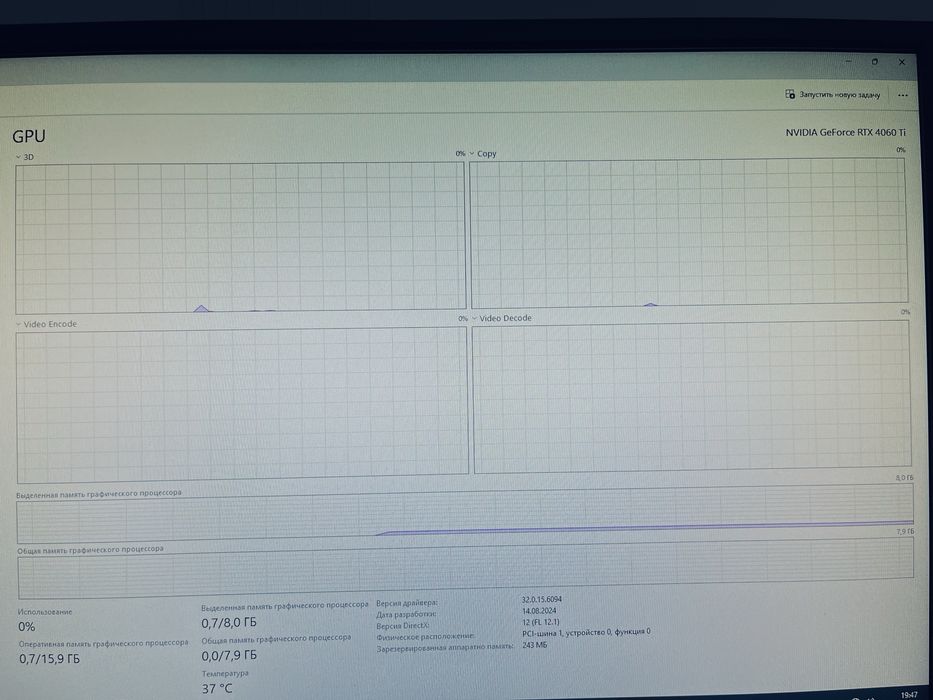Open the Video Encode engine dropdown

(x=18, y=324)
